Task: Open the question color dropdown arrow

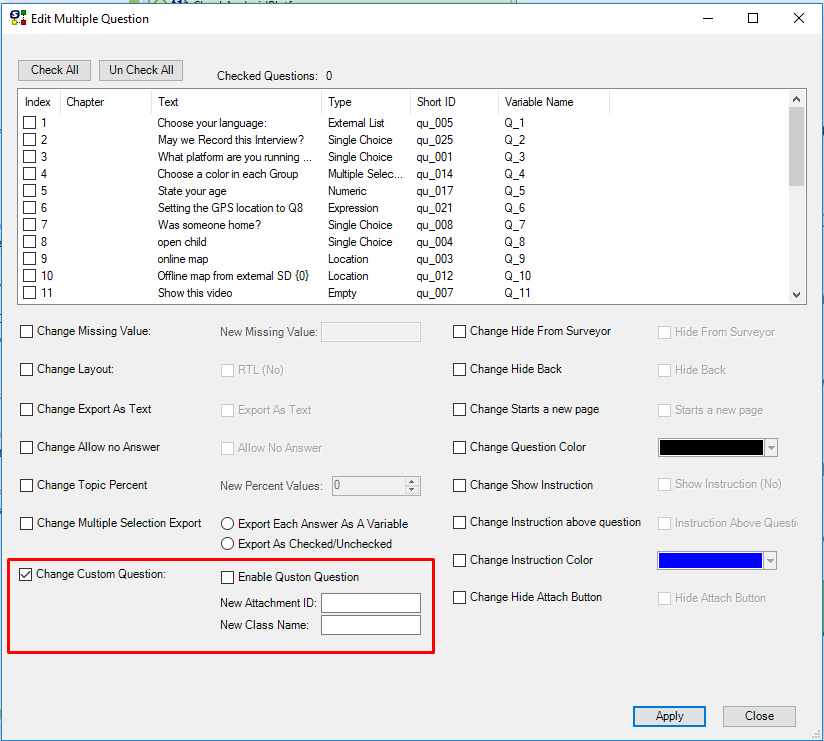Action: [771, 448]
